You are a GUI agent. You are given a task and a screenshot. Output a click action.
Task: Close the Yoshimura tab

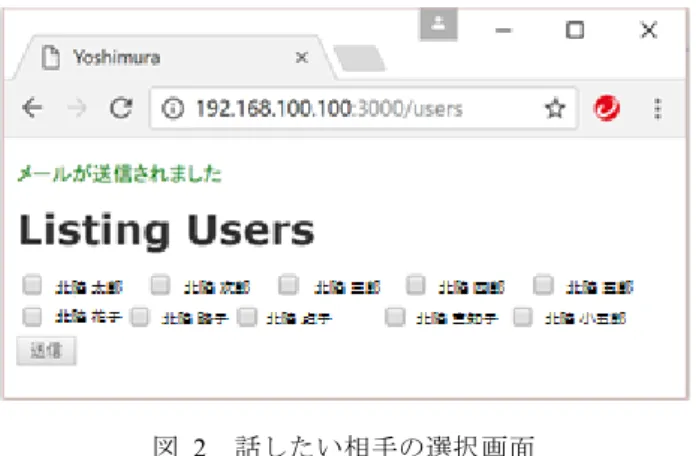(x=302, y=57)
